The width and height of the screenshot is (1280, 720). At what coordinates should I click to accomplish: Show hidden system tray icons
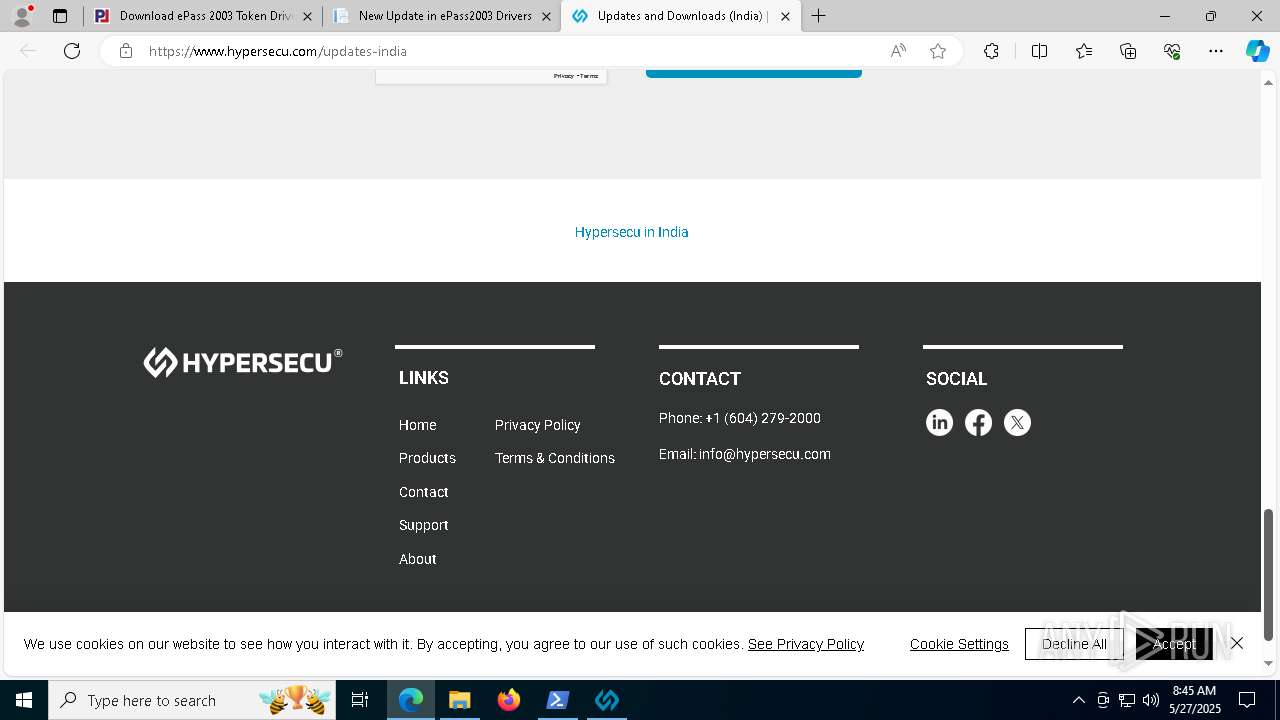point(1078,700)
